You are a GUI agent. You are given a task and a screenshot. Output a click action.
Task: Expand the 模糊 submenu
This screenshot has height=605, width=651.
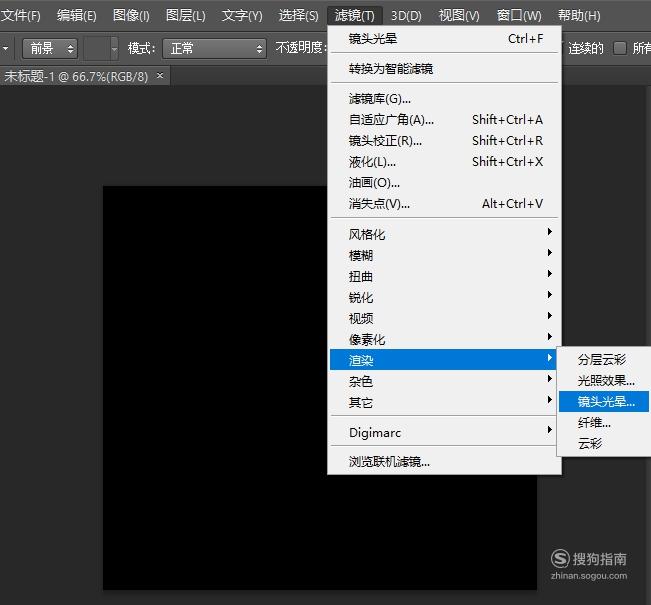click(x=444, y=255)
